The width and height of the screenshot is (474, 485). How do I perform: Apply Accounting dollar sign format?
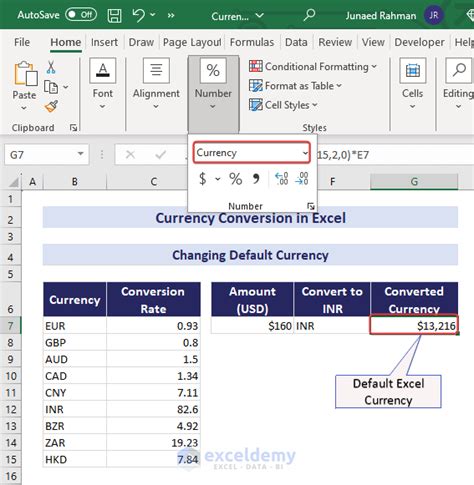click(202, 179)
